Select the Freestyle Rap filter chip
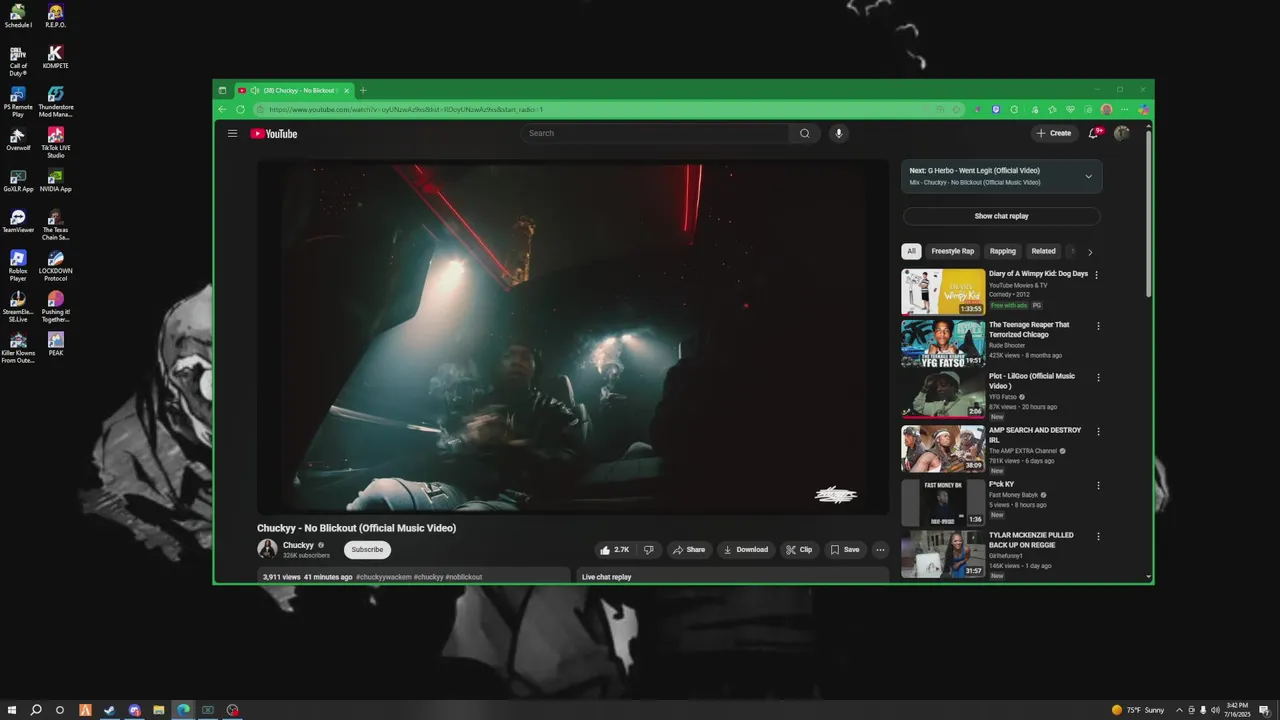The height and width of the screenshot is (720, 1280). 952,252
